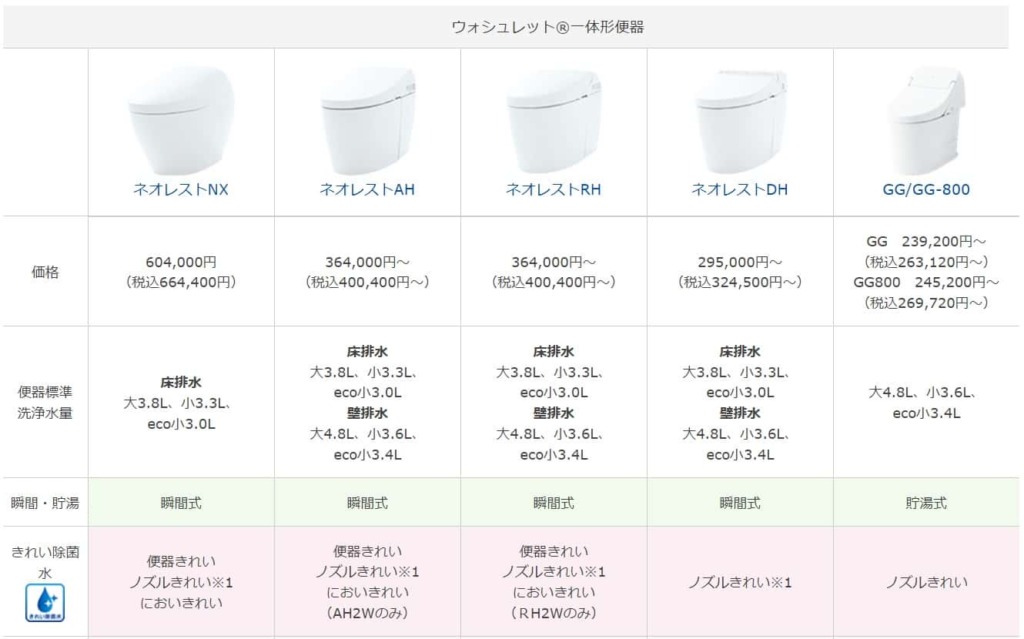1024x639 pixels.
Task: Click the ネオレストDH toilet image
Action: (x=740, y=118)
